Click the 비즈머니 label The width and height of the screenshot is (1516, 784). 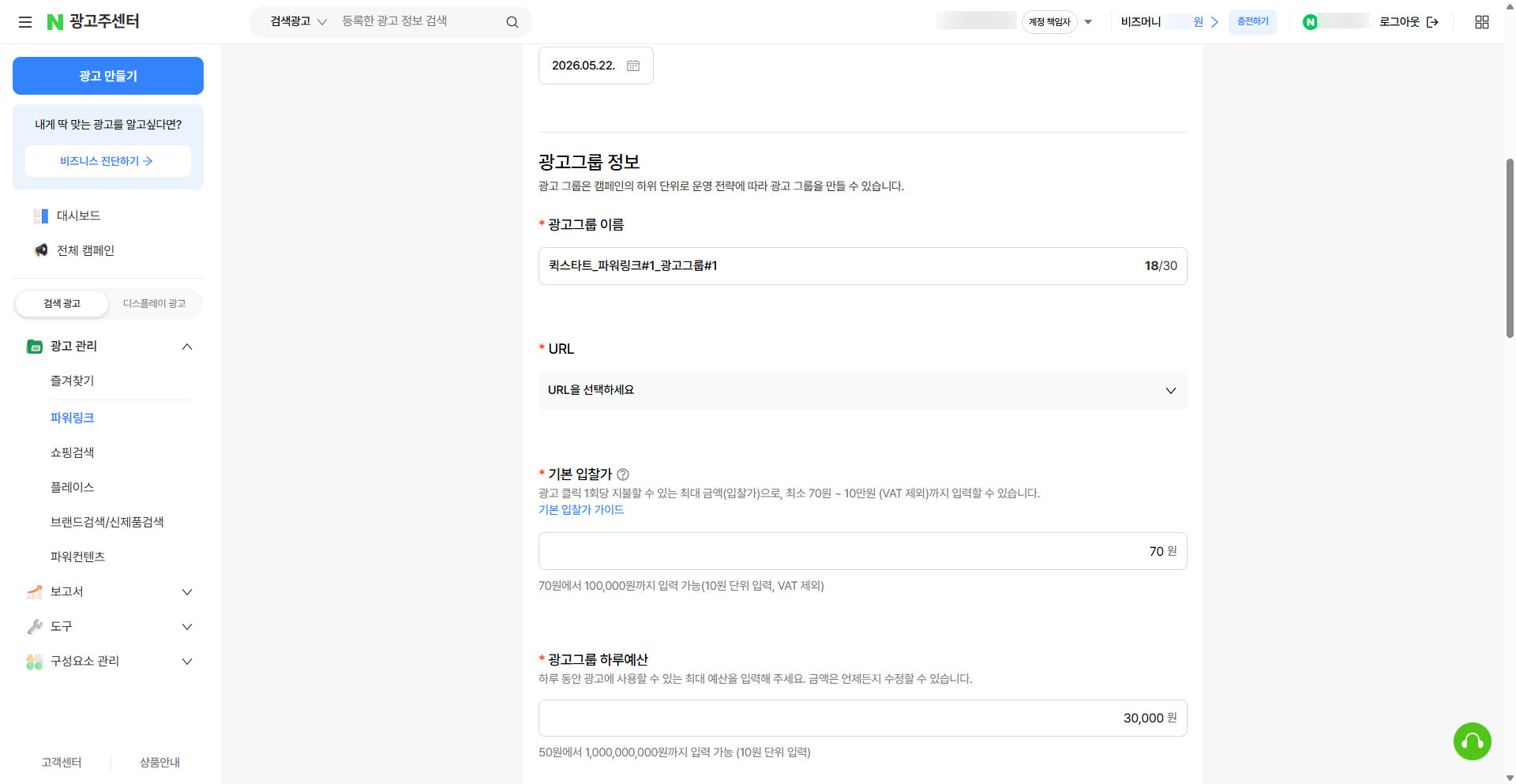(x=1141, y=22)
